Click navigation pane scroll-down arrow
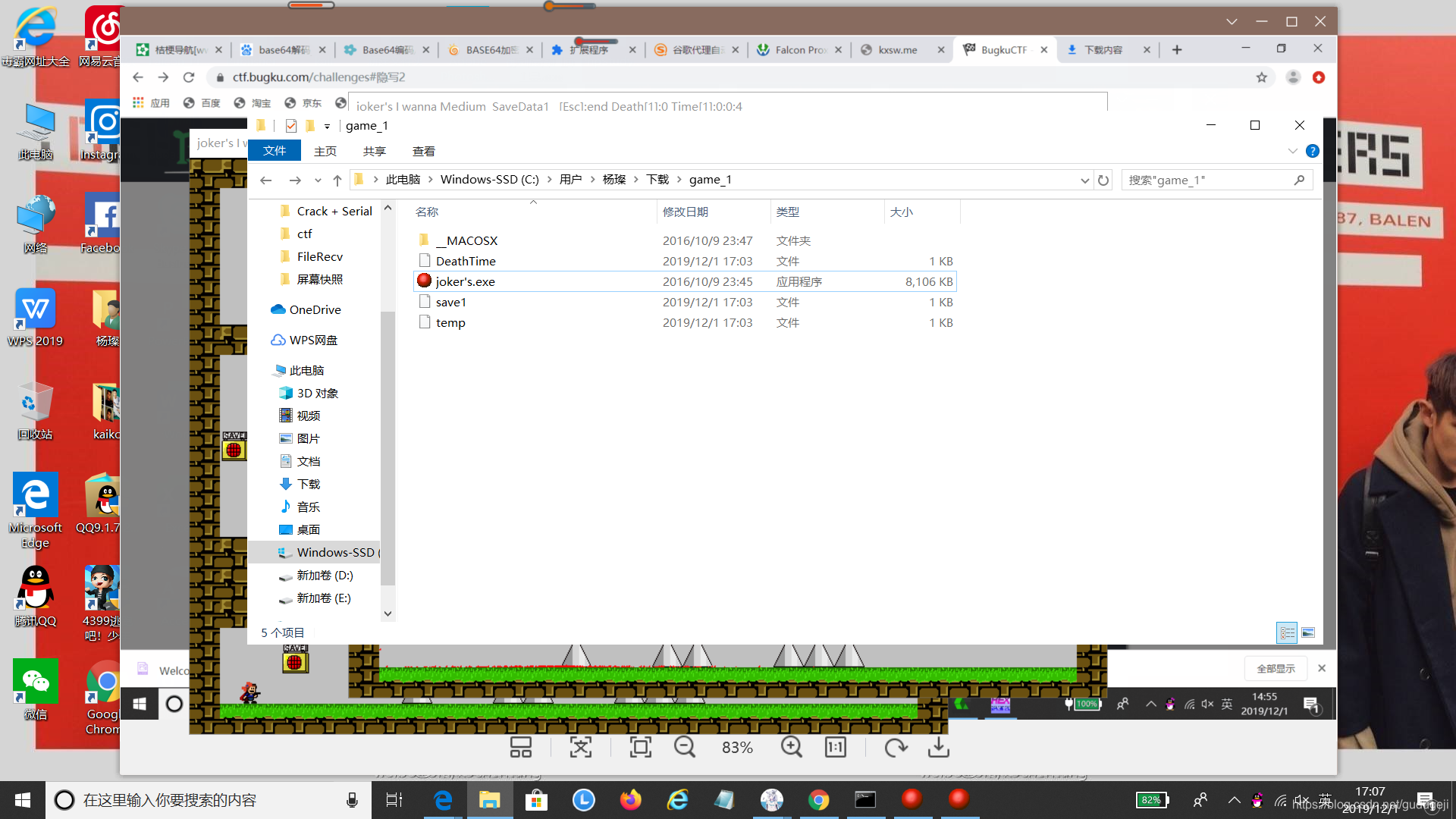Viewport: 1456px width, 819px height. point(388,613)
